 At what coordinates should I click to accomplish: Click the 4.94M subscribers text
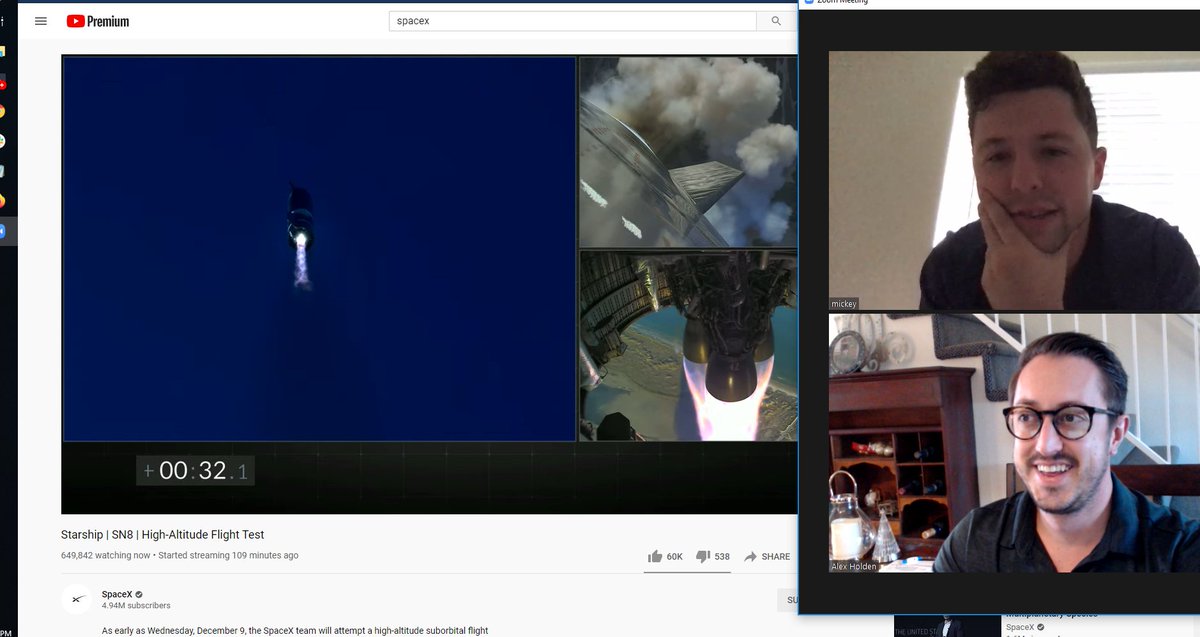136,606
